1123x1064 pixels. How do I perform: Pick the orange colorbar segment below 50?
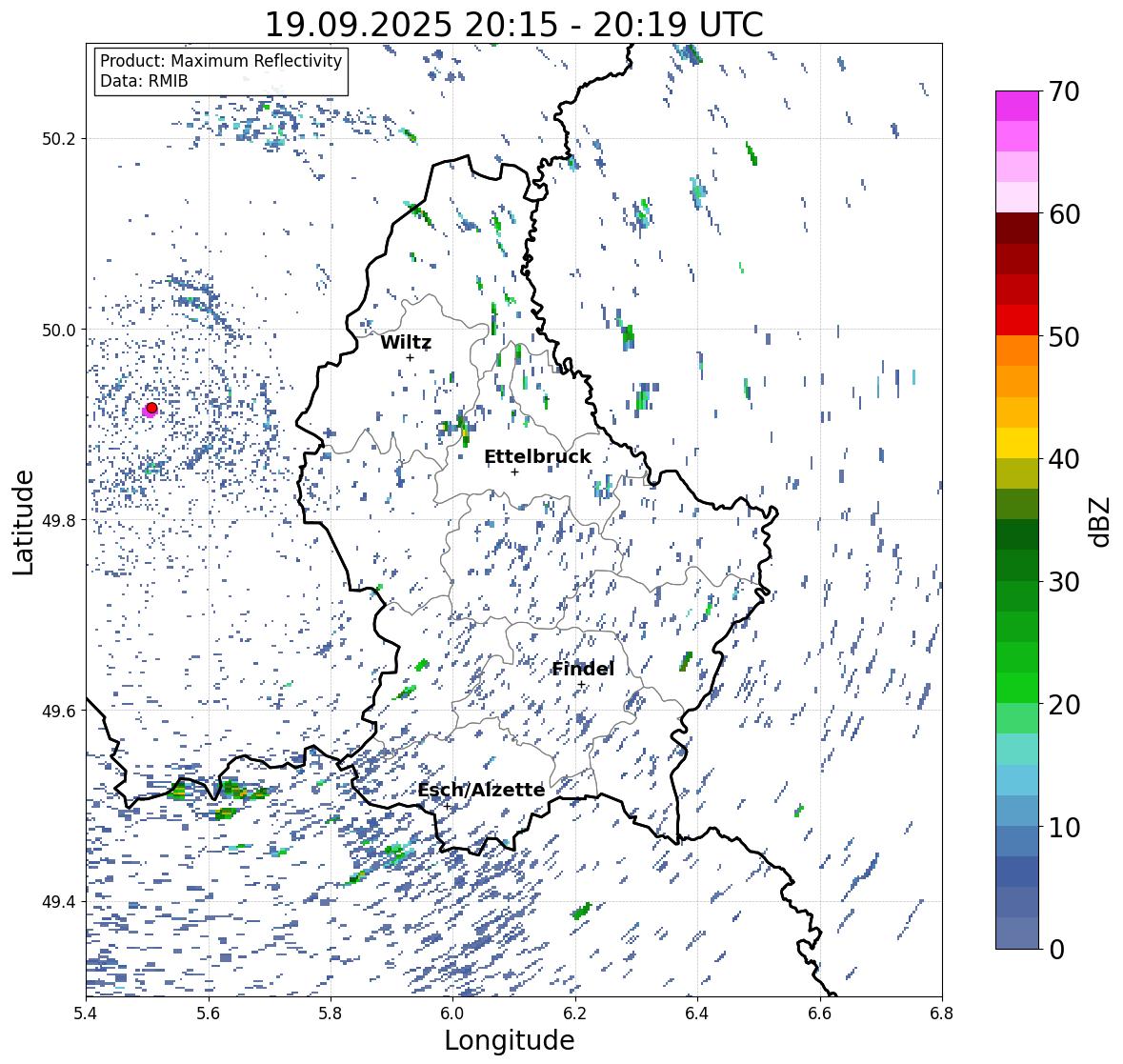1017,351
